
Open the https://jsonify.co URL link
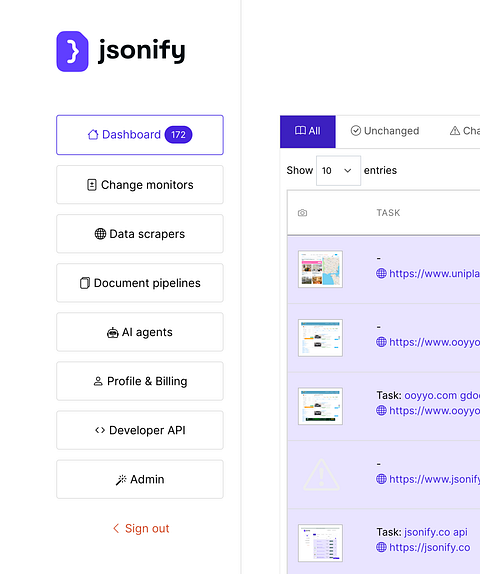(x=429, y=547)
